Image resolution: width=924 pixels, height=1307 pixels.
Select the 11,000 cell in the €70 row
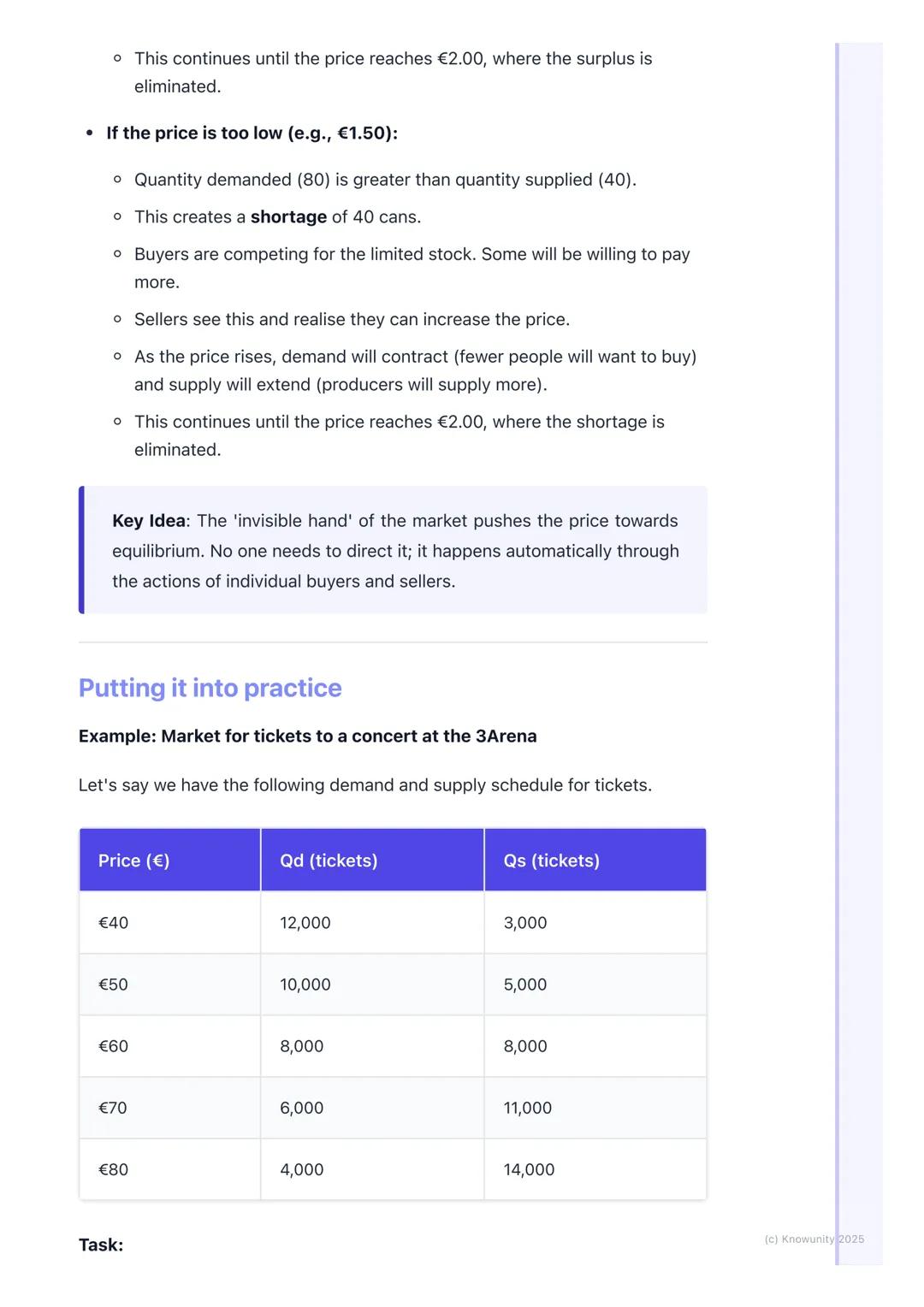(527, 1108)
